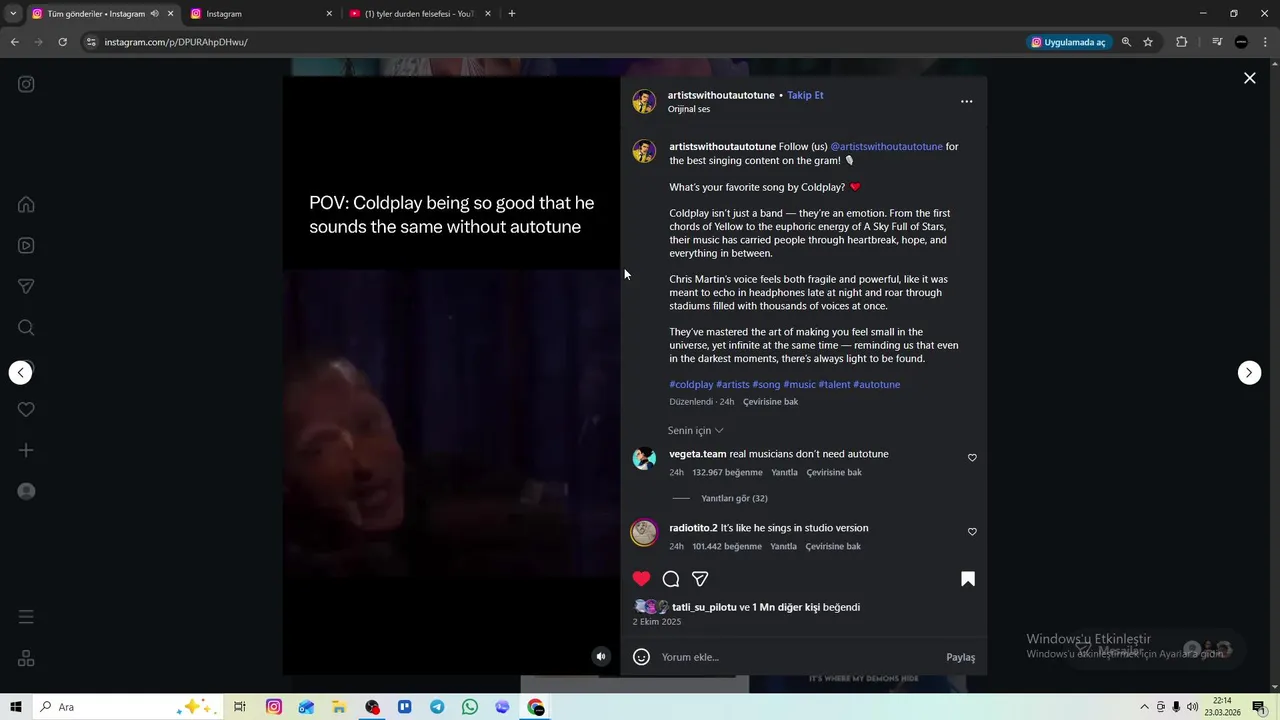
Task: Expand replies via Yanıtları gör (32)
Action: coord(734,498)
